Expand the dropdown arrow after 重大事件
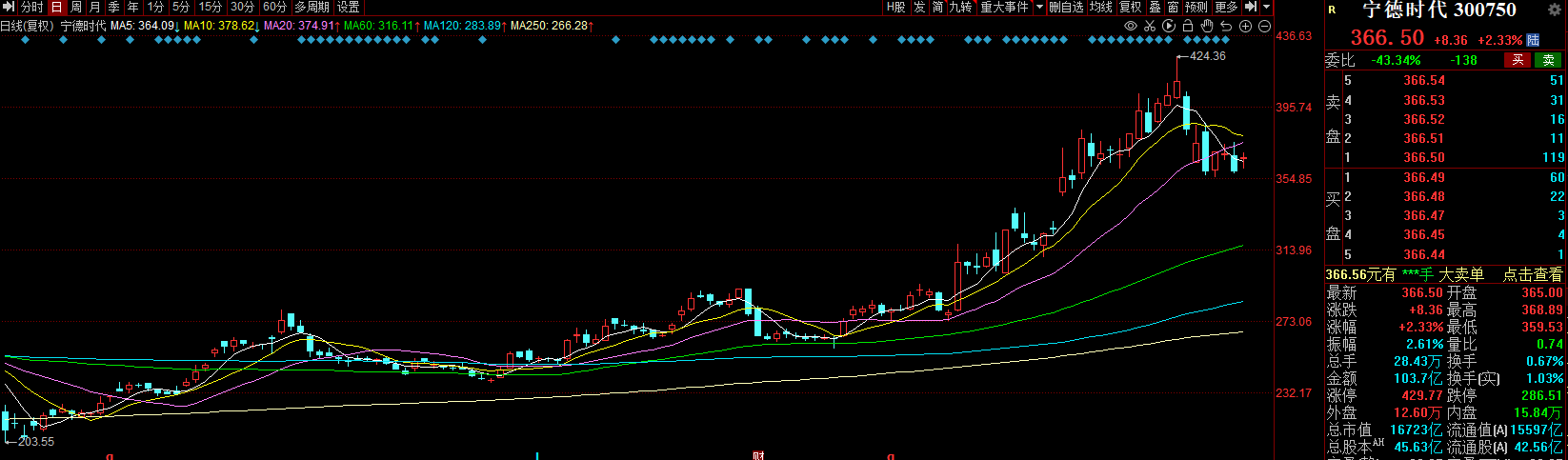The width and height of the screenshot is (1568, 460). 1039,7
